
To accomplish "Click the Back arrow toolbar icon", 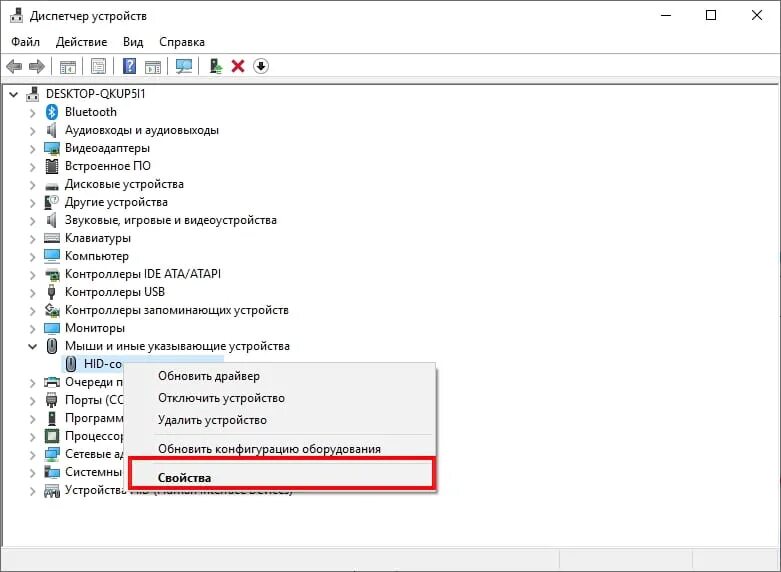I will click(14, 66).
